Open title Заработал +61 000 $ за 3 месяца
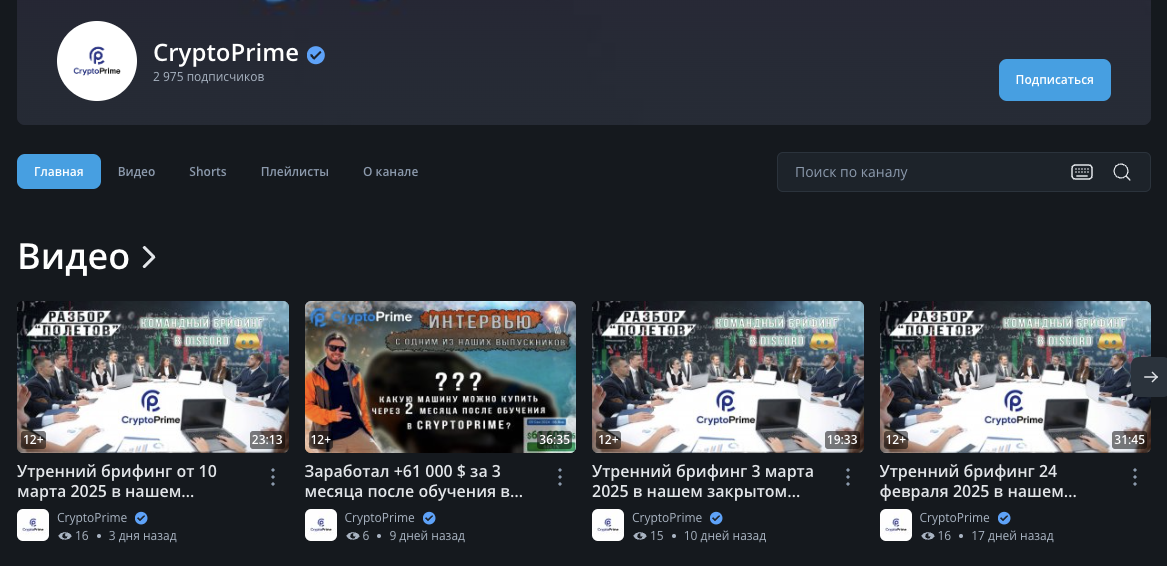The image size is (1167, 566). coord(414,482)
